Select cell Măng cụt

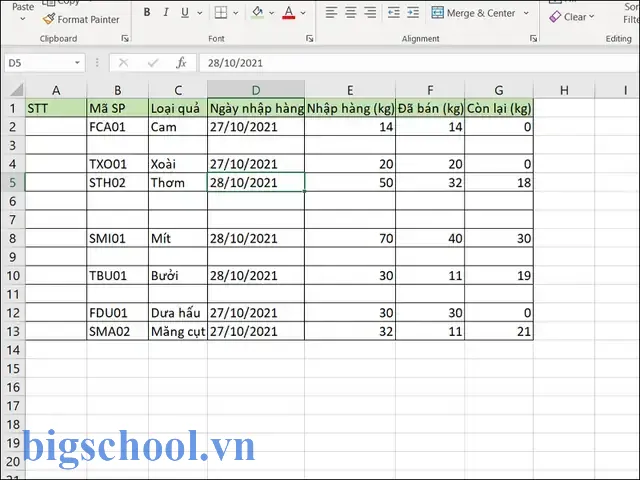pos(178,331)
